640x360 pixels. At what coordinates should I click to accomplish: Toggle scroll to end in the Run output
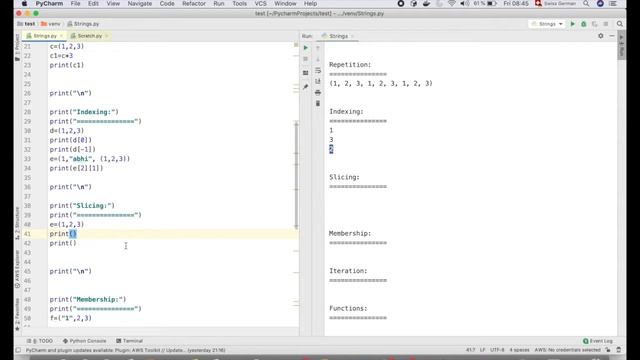(318, 82)
